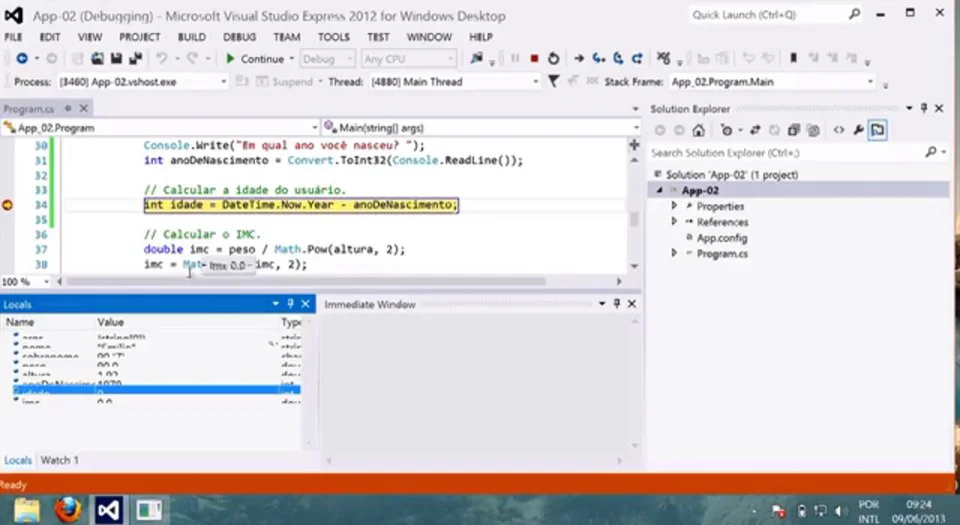
Task: Click the Open File toolbar icon
Action: point(97,59)
